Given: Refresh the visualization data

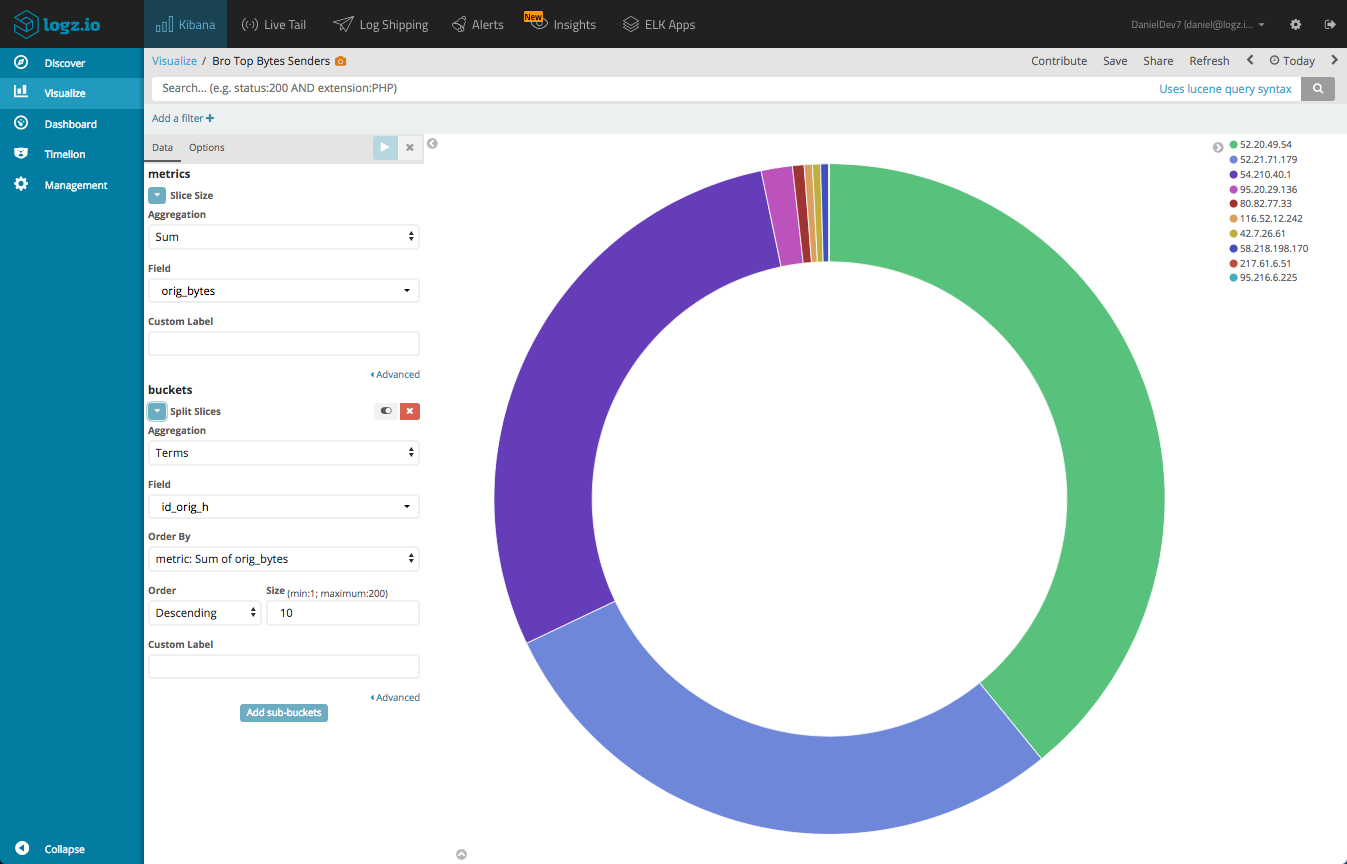Looking at the screenshot, I should 1209,61.
